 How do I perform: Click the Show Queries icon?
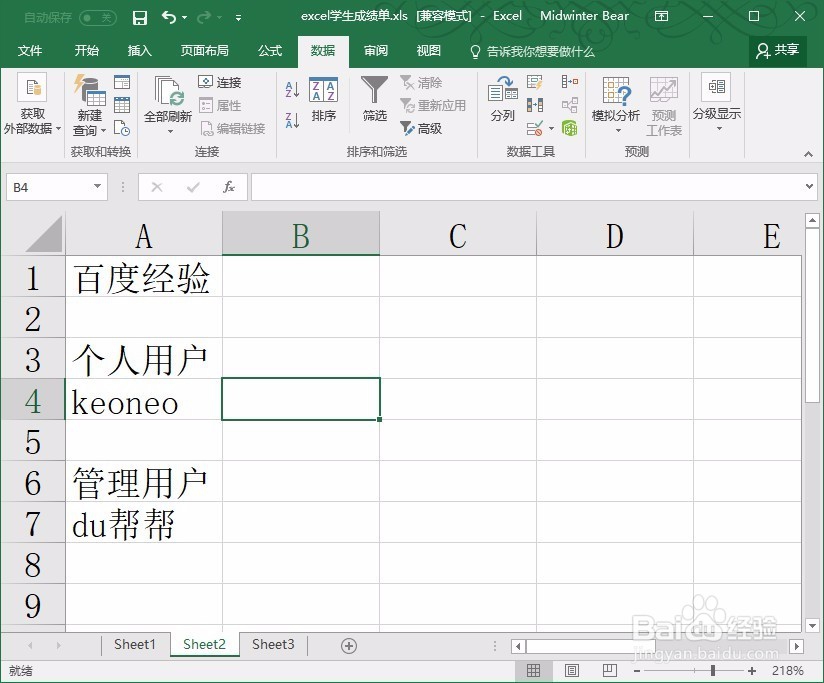[122, 82]
